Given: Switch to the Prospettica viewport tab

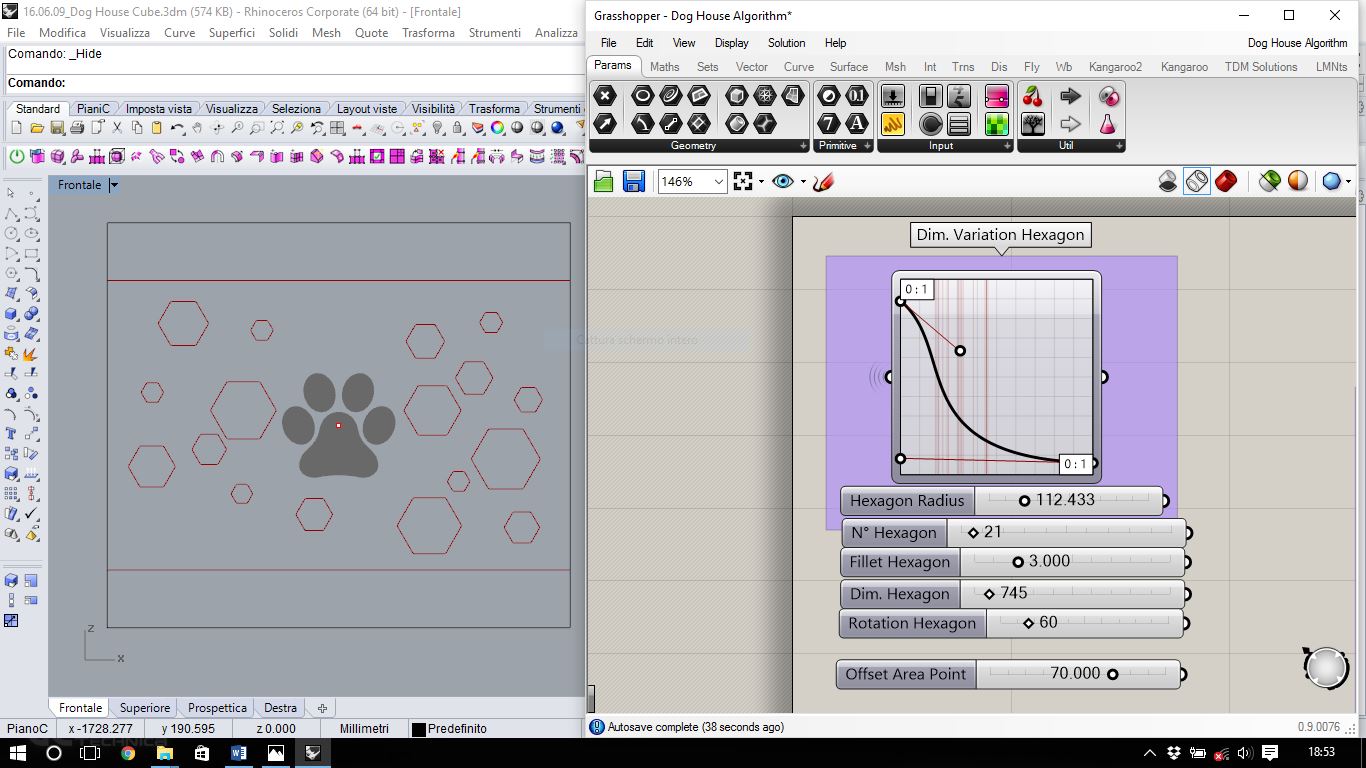Looking at the screenshot, I should 217,708.
